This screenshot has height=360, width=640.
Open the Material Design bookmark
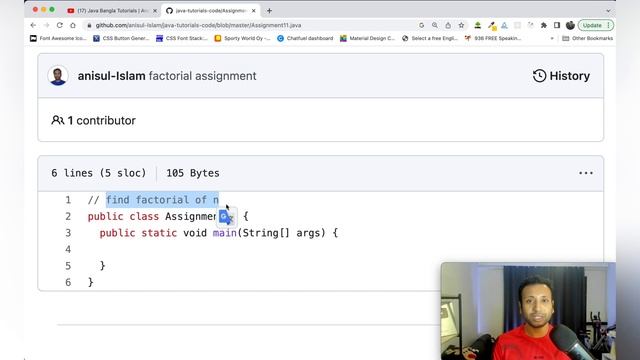(367, 38)
